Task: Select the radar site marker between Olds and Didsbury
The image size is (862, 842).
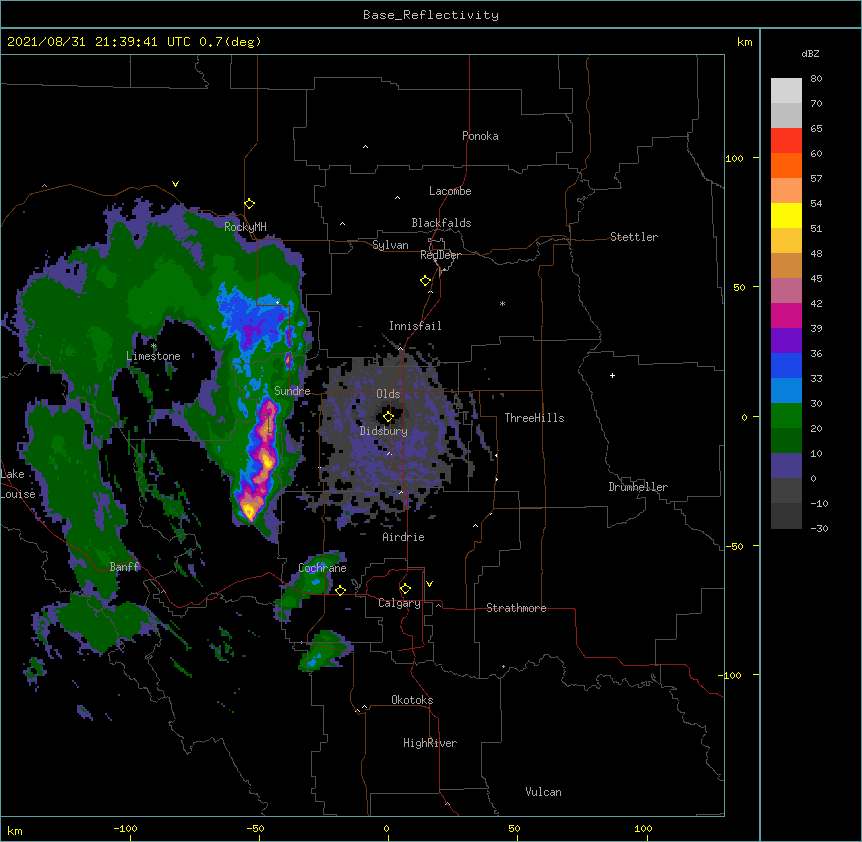Action: pyautogui.click(x=388, y=416)
